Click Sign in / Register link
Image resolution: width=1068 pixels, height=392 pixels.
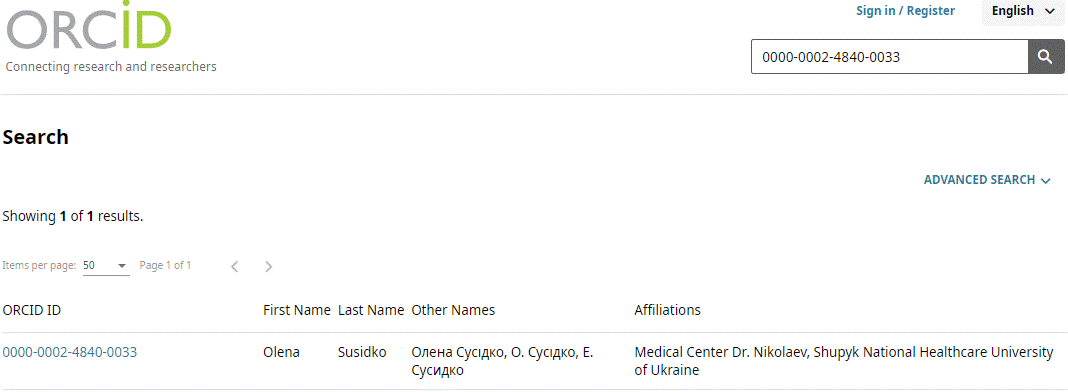(x=905, y=11)
